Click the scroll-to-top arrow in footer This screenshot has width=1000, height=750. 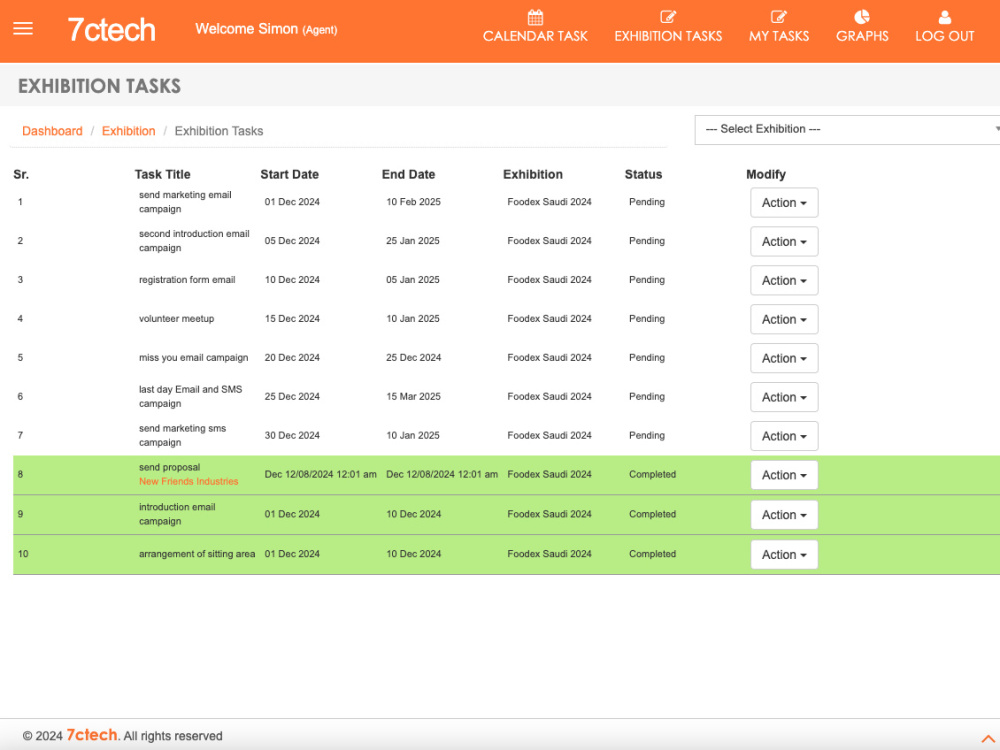(x=987, y=739)
